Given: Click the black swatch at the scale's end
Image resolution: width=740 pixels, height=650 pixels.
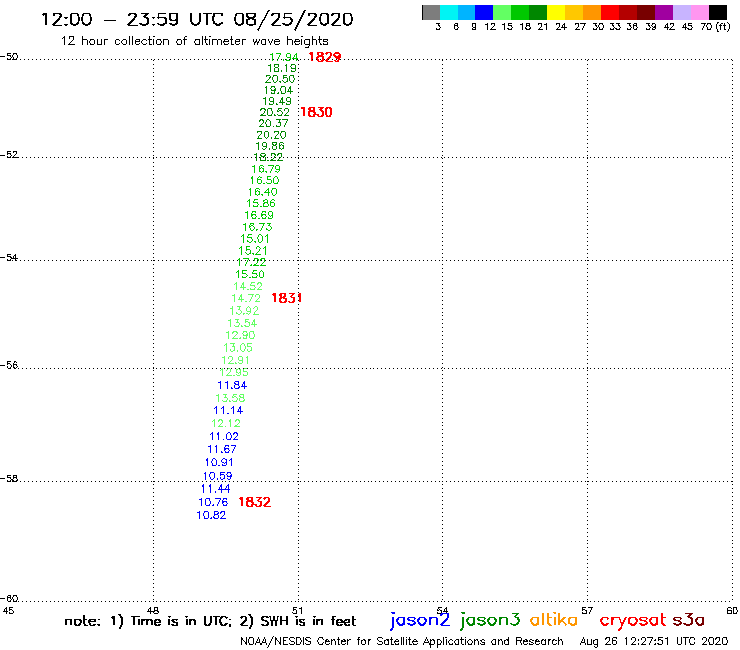Looking at the screenshot, I should [x=718, y=13].
